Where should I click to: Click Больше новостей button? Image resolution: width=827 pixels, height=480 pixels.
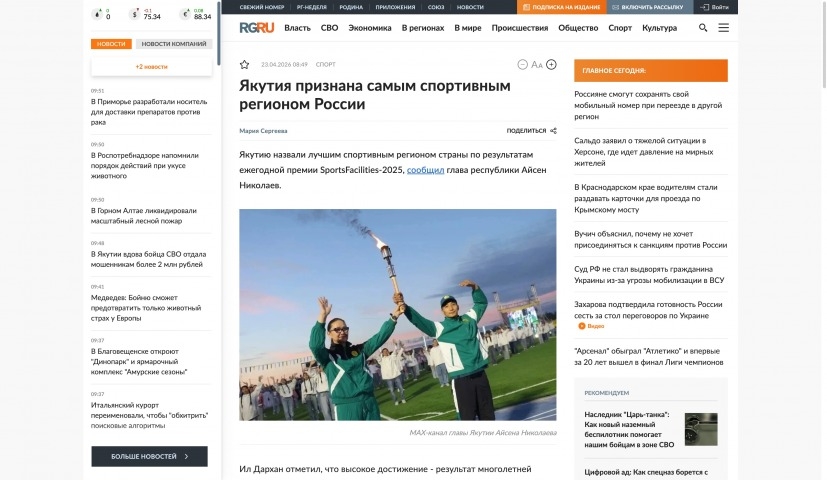(149, 456)
